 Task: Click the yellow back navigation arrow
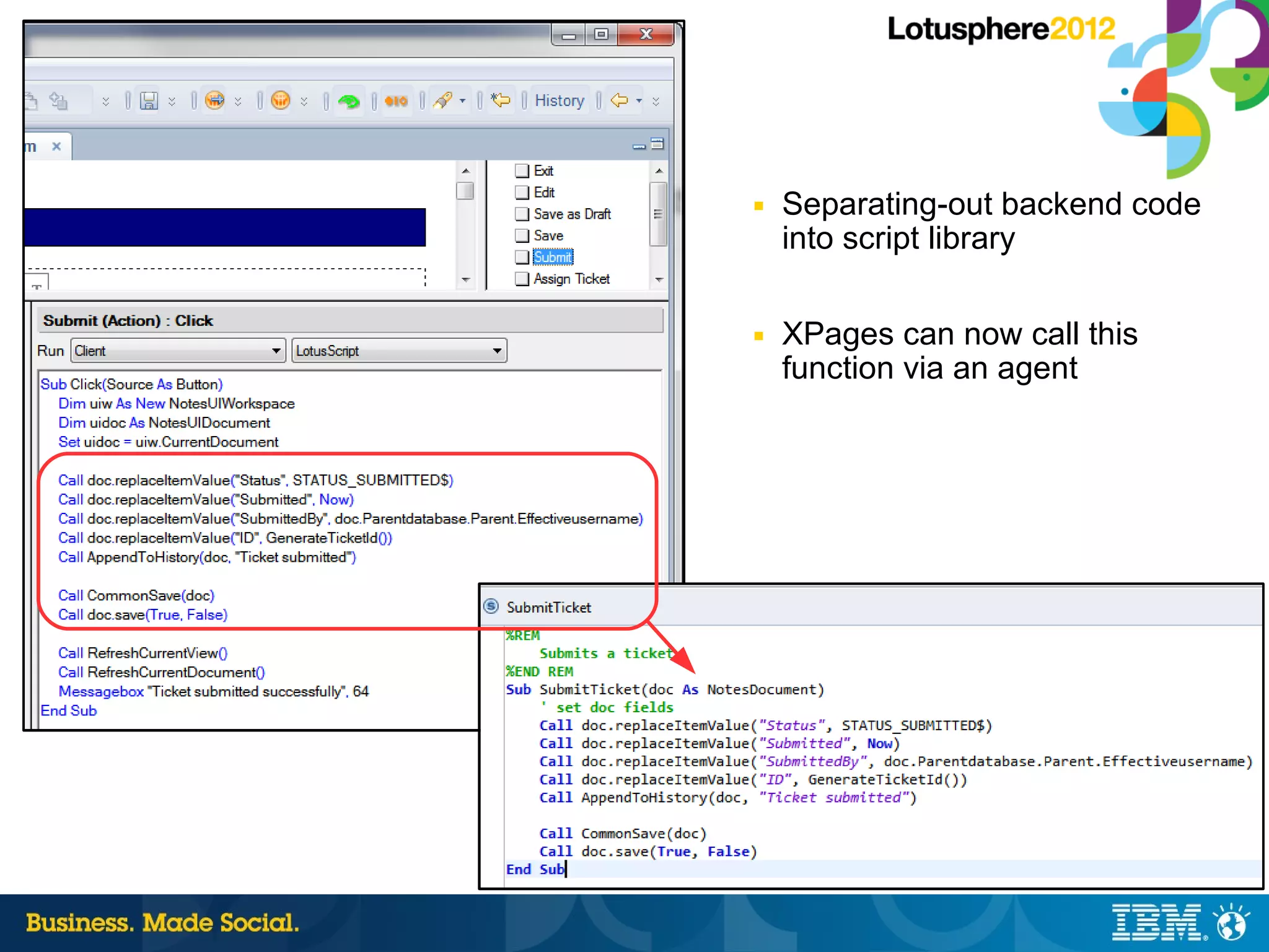pyautogui.click(x=619, y=100)
